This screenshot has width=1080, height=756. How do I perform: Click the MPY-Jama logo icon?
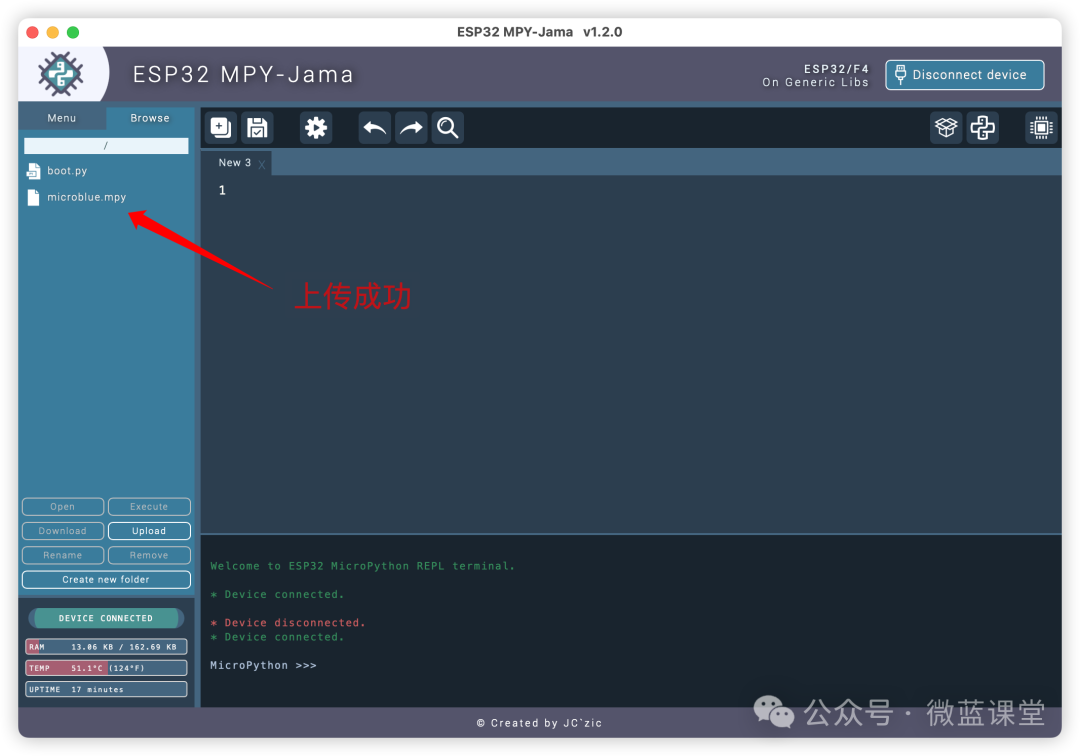[x=61, y=74]
